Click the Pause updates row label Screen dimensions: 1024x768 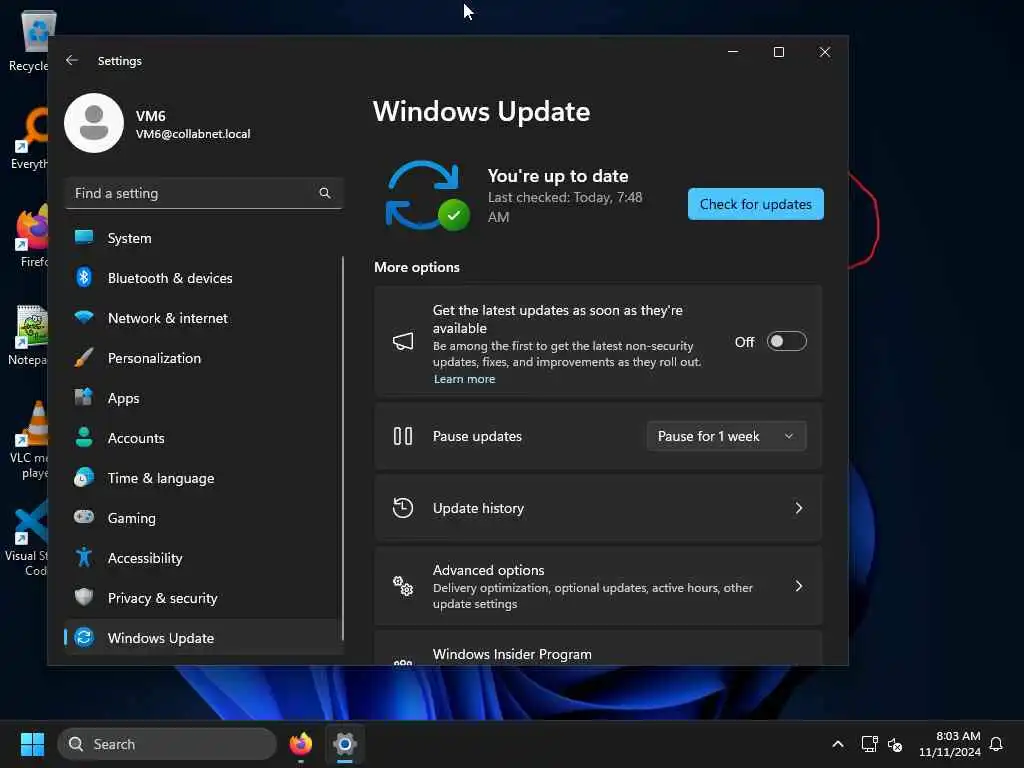[477, 436]
